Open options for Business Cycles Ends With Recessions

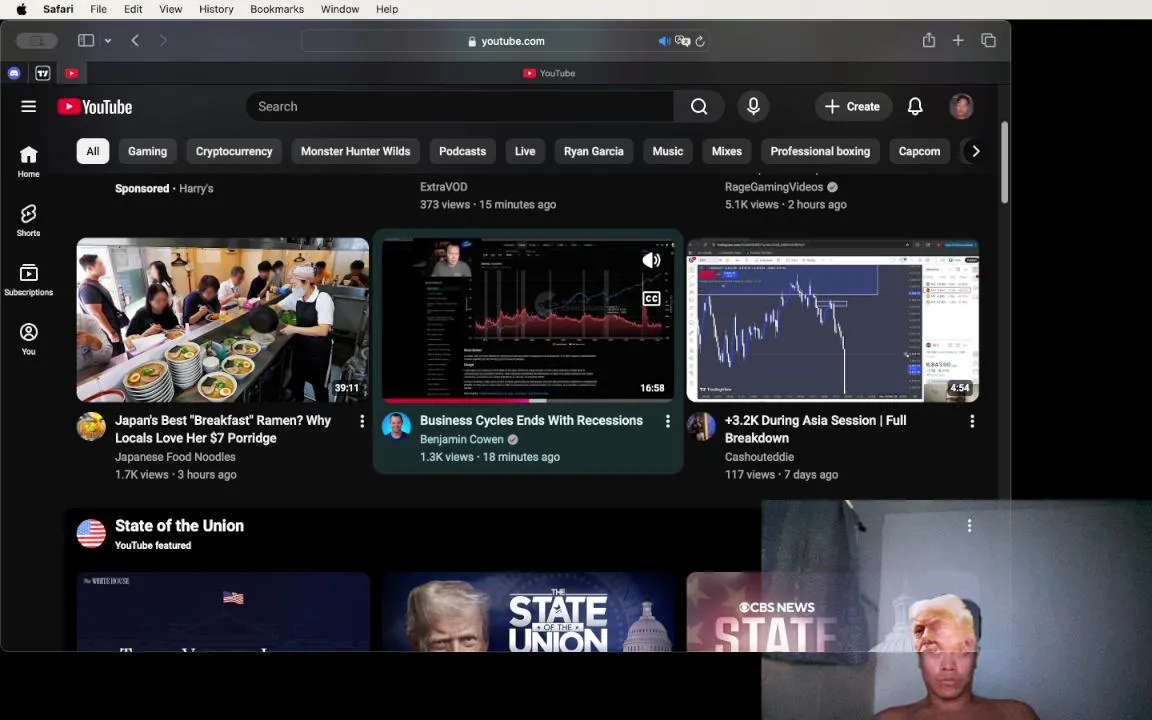(667, 421)
